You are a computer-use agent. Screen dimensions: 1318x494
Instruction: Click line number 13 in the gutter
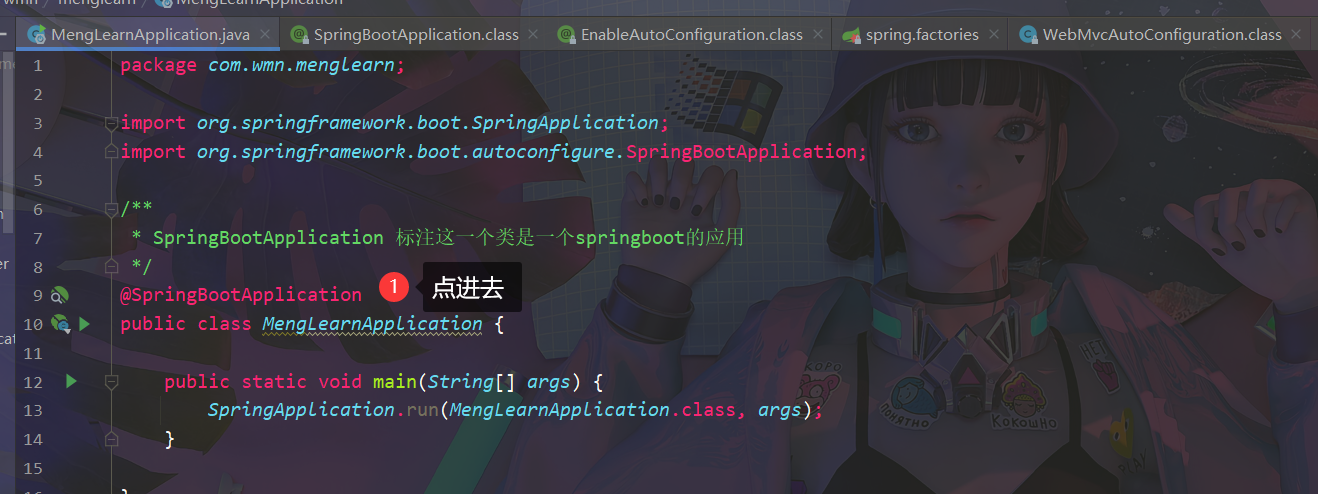click(32, 410)
